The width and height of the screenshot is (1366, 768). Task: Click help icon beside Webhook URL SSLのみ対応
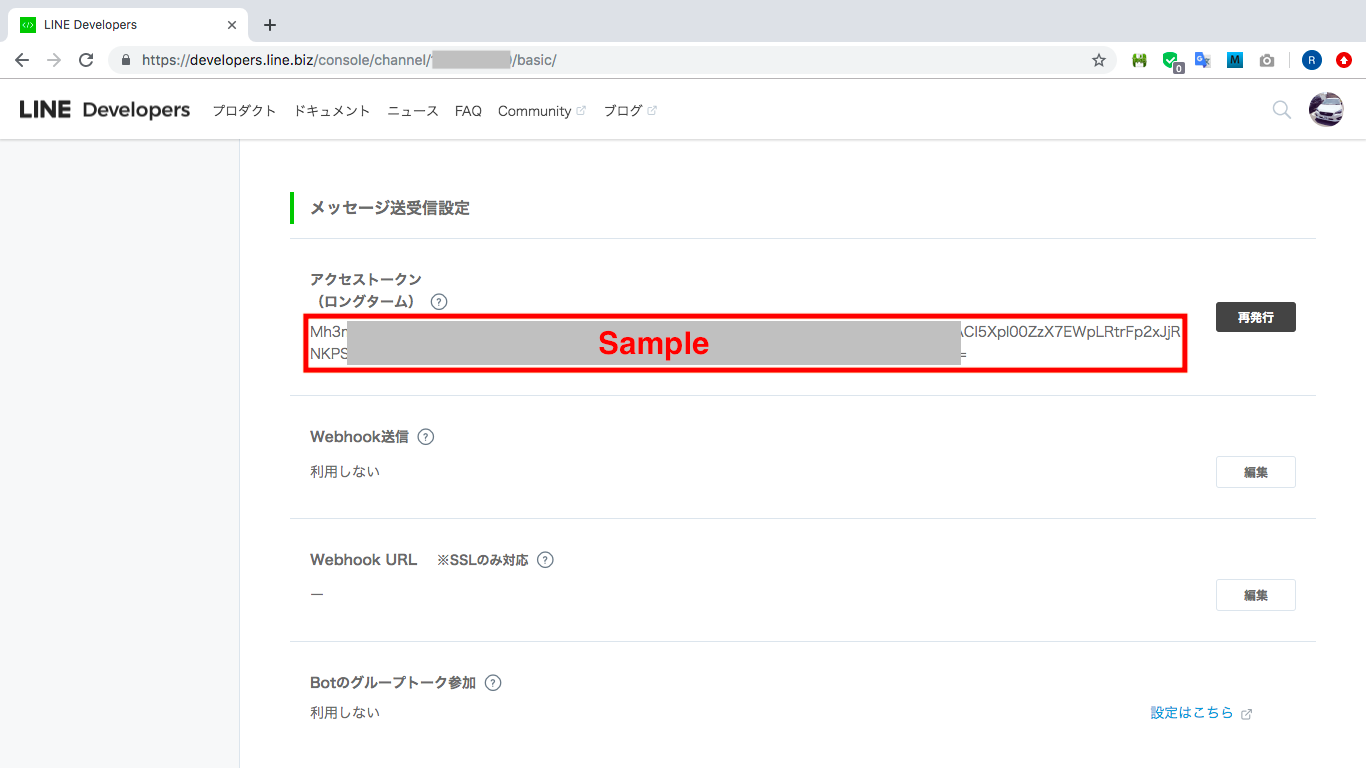tap(545, 560)
